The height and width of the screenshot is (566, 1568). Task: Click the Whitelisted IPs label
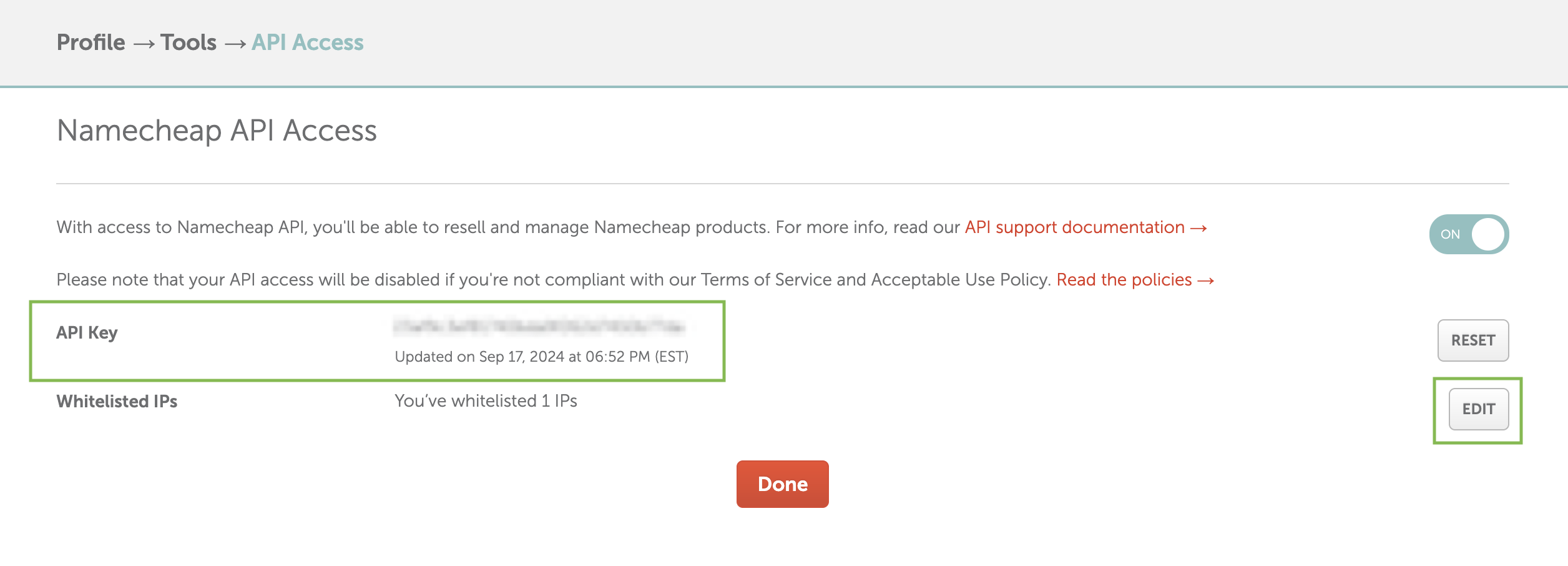point(117,401)
